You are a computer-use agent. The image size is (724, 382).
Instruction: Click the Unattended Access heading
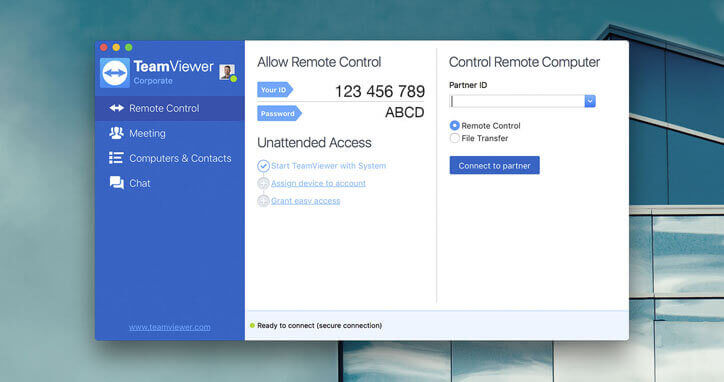pyautogui.click(x=314, y=143)
